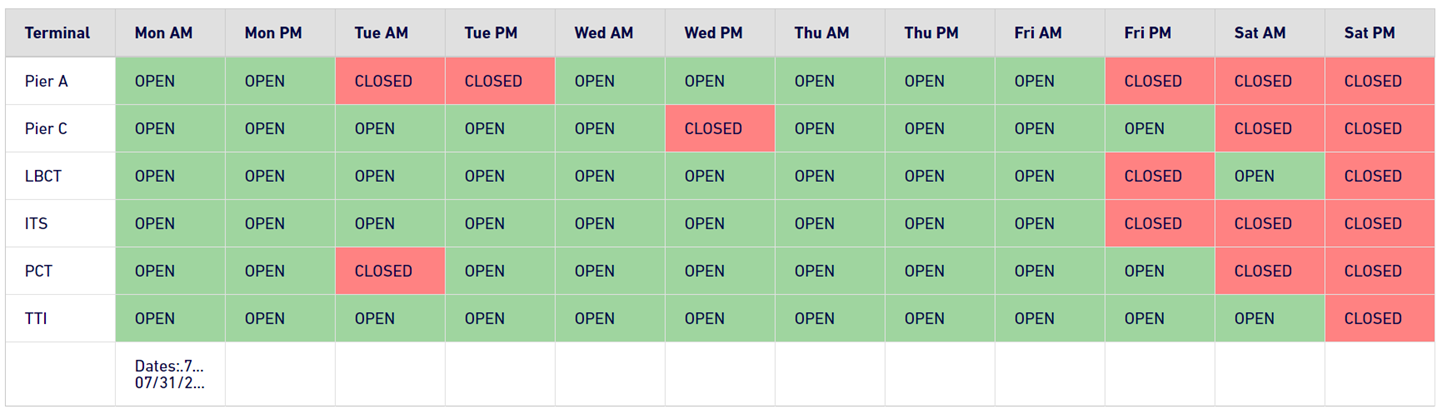Click the ITS Fri PM CLOSED cell
Image resolution: width=1437 pixels, height=409 pixels.
tap(1160, 224)
